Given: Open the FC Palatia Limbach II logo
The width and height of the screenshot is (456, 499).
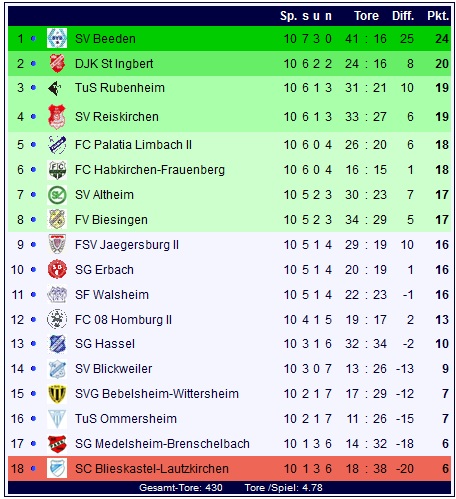Looking at the screenshot, I should (57, 145).
